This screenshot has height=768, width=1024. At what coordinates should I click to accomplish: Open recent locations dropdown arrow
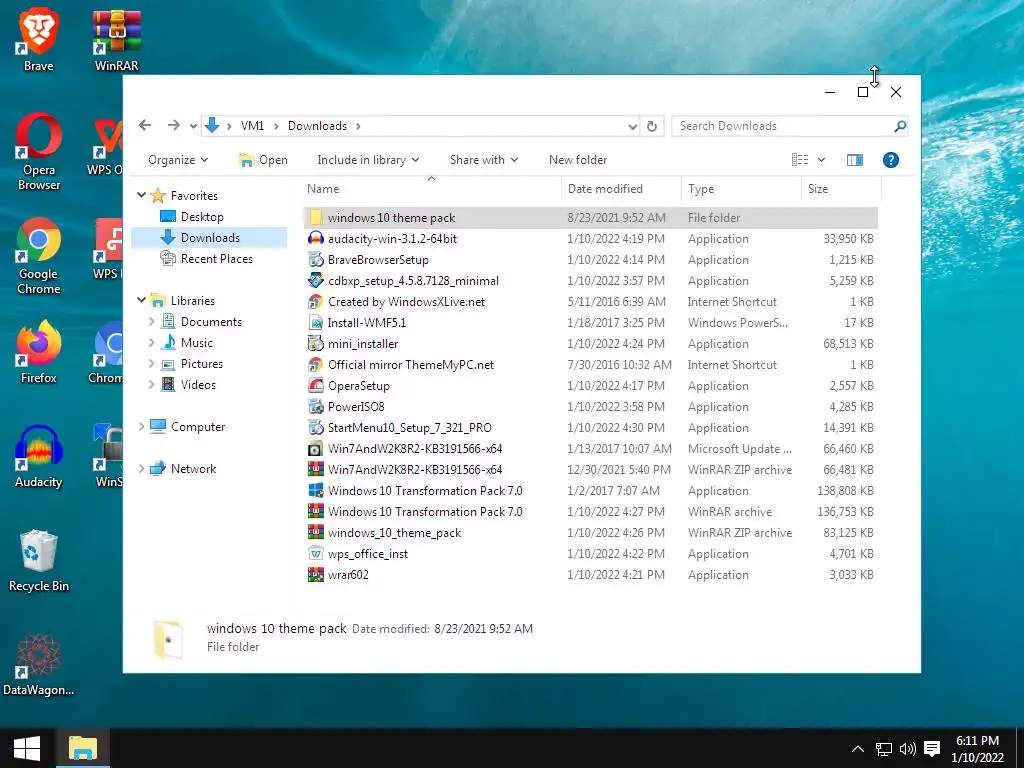[193, 126]
